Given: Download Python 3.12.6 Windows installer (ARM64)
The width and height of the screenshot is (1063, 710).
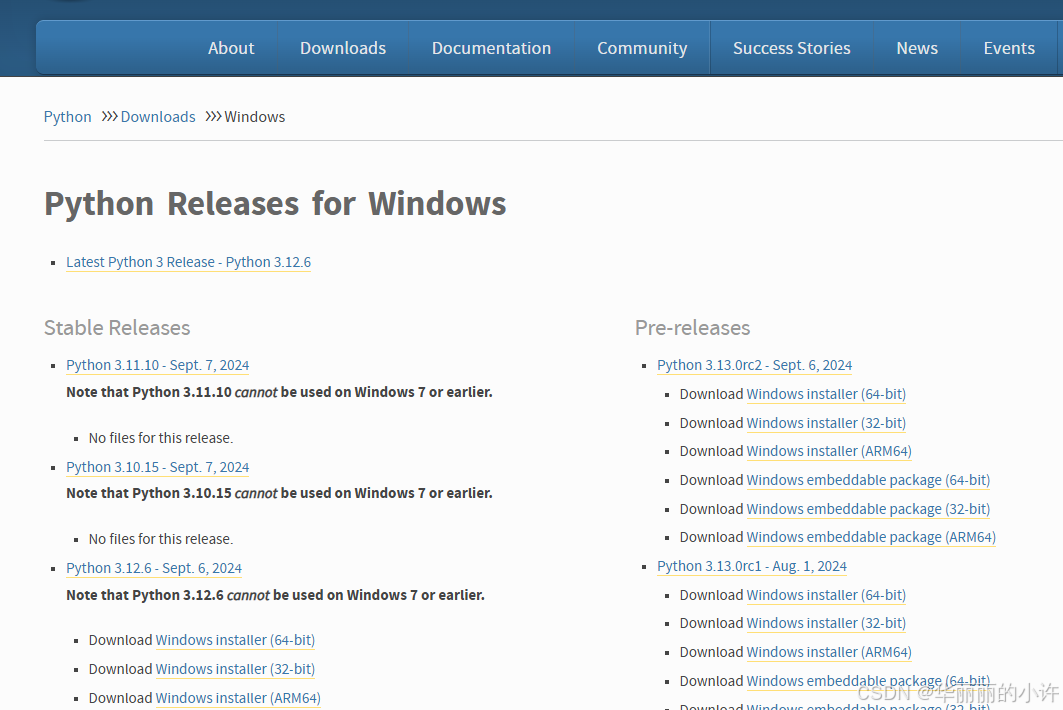Looking at the screenshot, I should point(238,698).
